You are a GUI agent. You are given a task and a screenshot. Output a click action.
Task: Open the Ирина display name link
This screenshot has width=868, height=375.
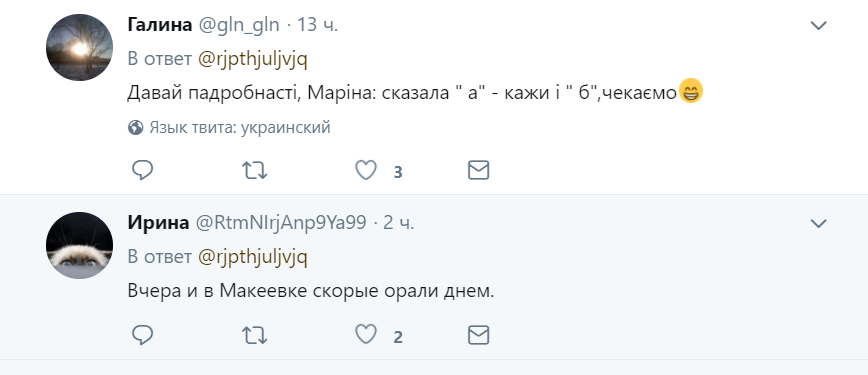point(158,223)
